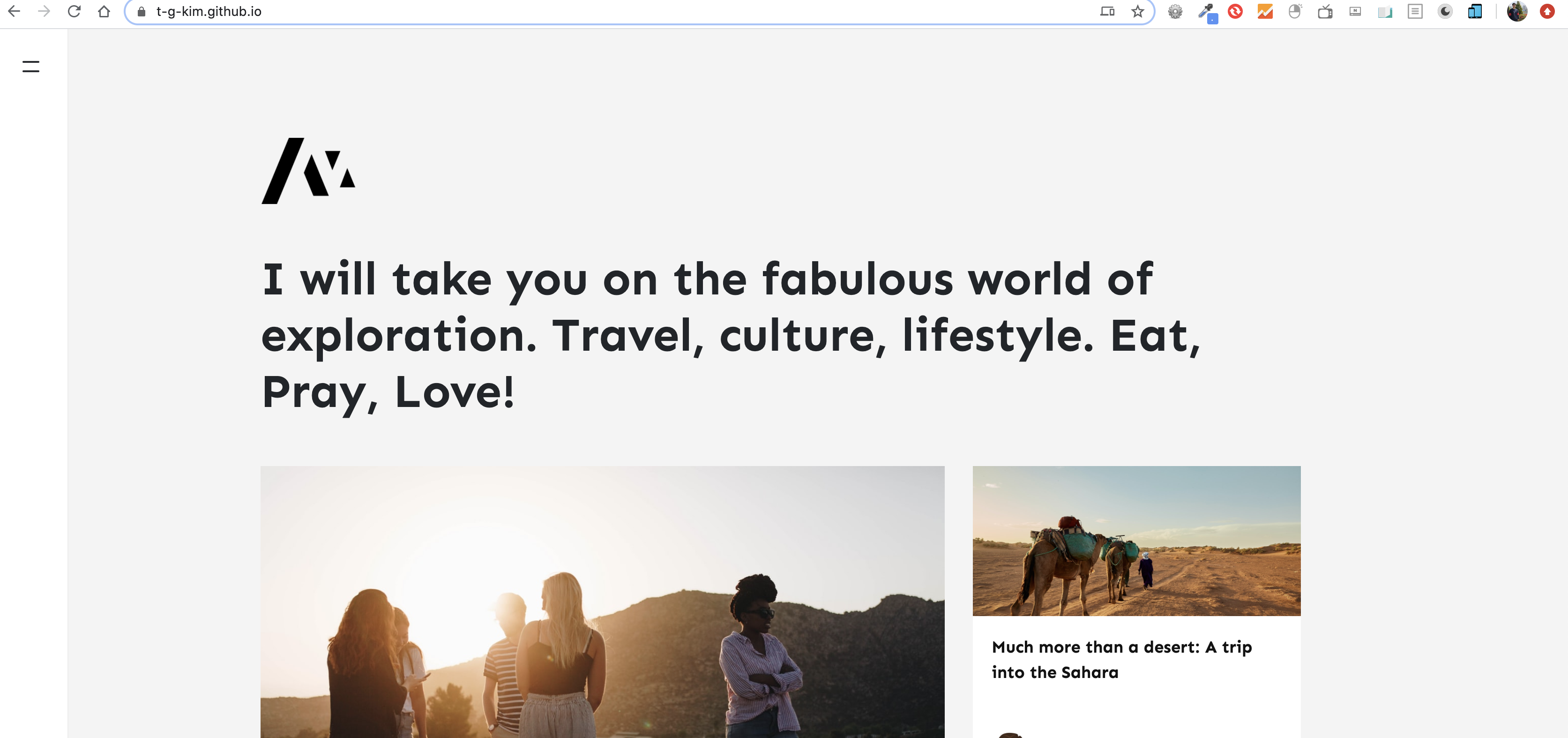Viewport: 1568px width, 738px height.
Task: Go to browser home page
Action: click(104, 11)
